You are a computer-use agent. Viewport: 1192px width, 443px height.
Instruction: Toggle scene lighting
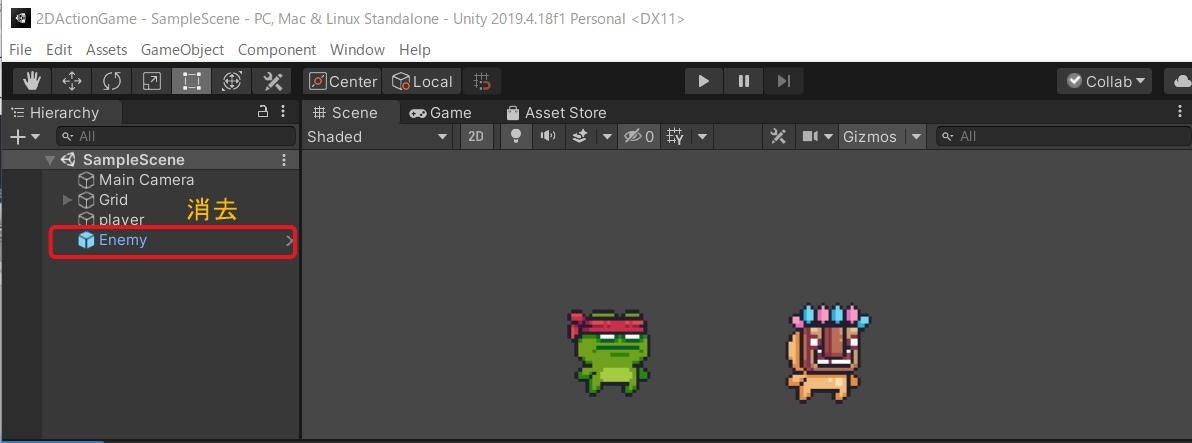(x=516, y=137)
